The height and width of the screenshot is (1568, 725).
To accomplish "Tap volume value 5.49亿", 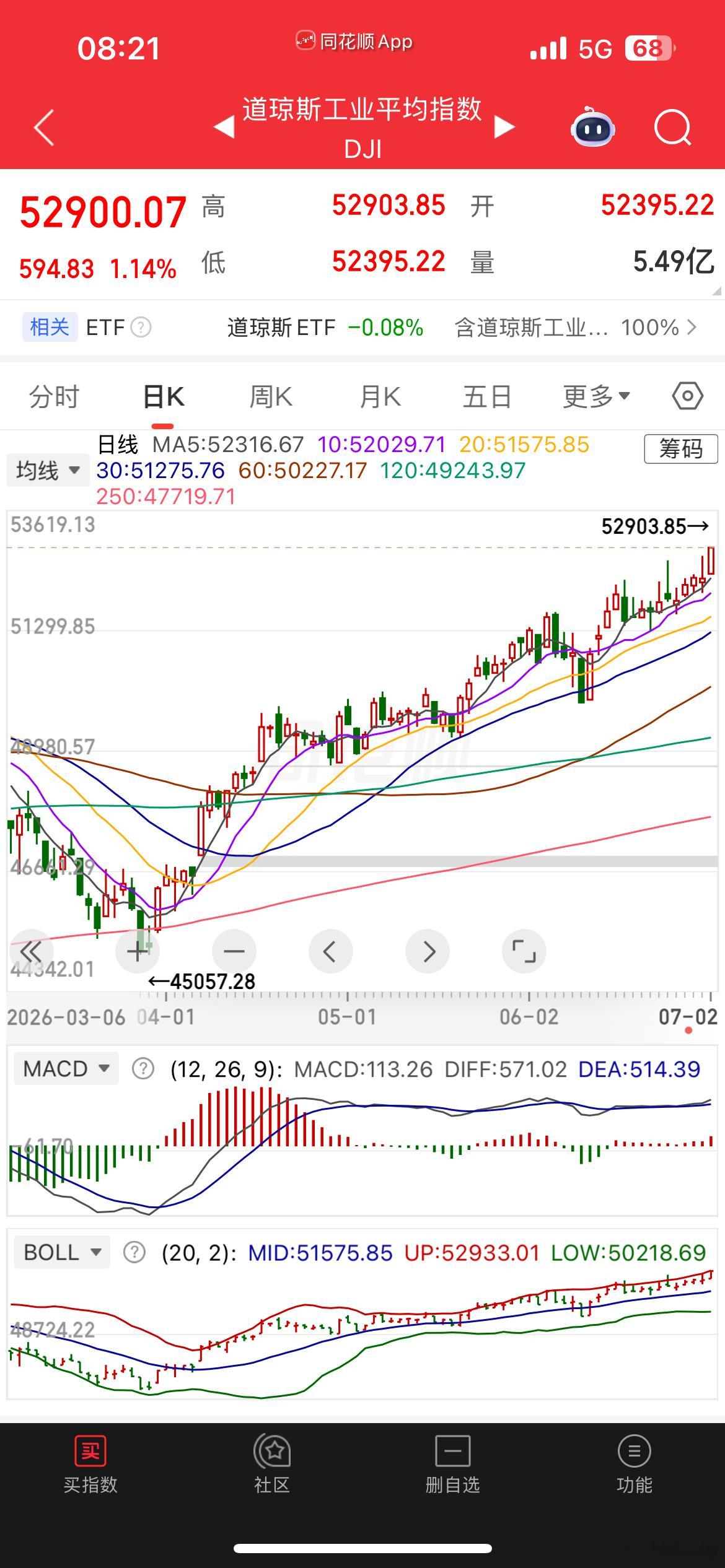I will 674,261.
